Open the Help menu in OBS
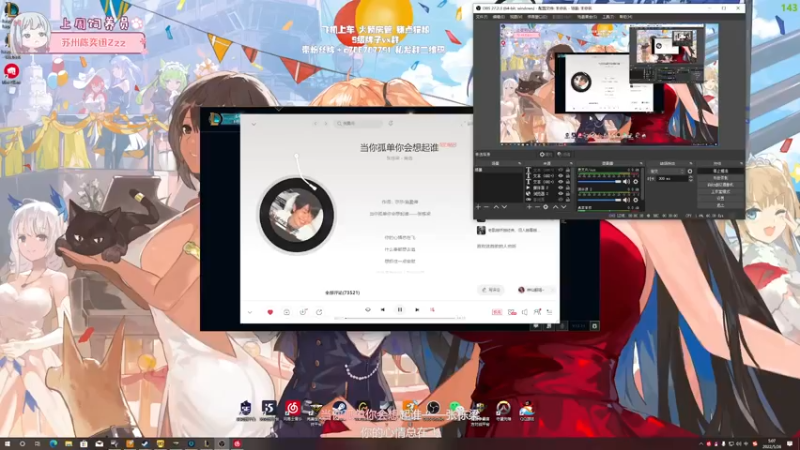 click(x=626, y=17)
